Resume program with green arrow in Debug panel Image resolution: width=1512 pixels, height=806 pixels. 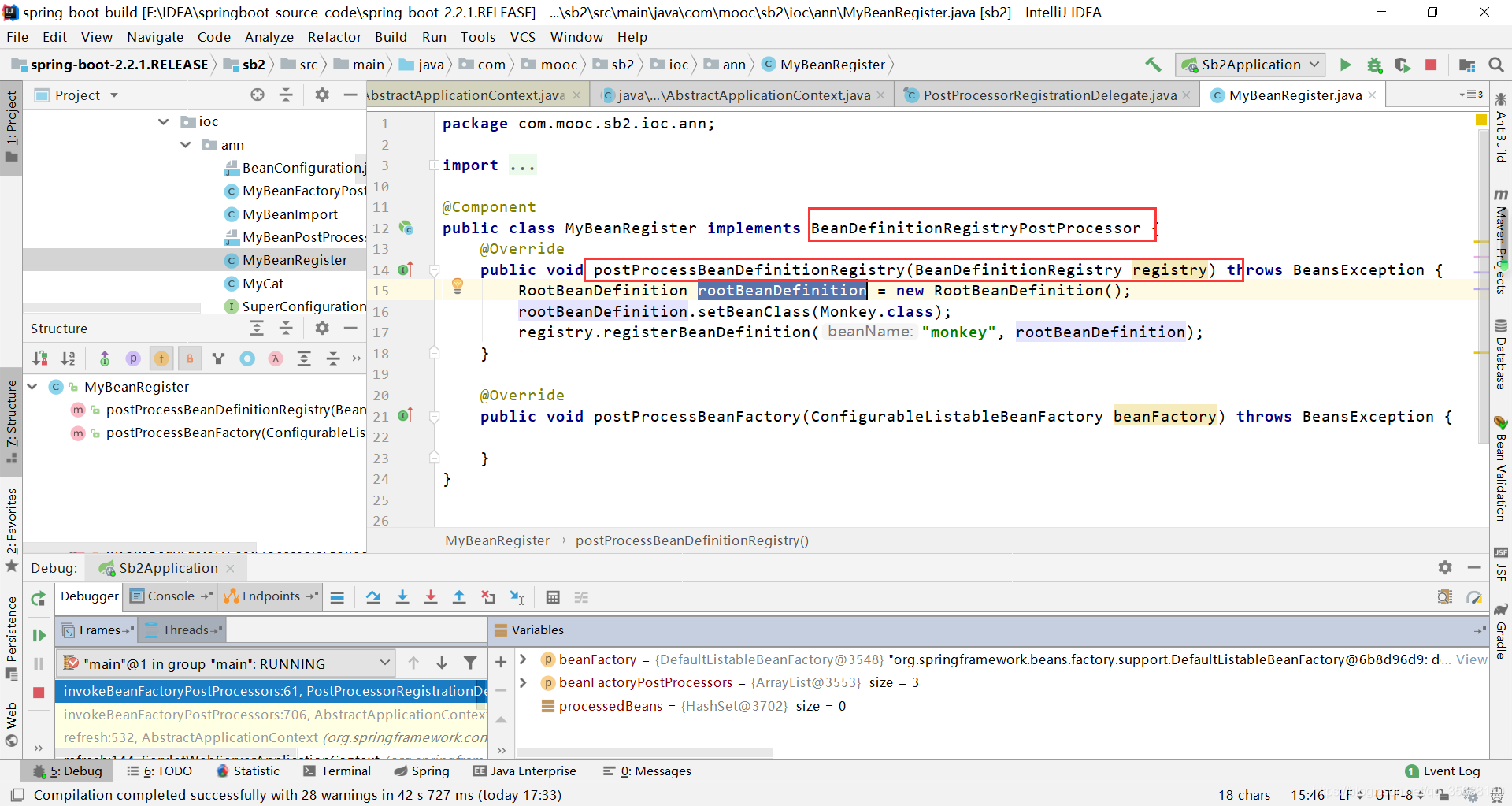38,635
